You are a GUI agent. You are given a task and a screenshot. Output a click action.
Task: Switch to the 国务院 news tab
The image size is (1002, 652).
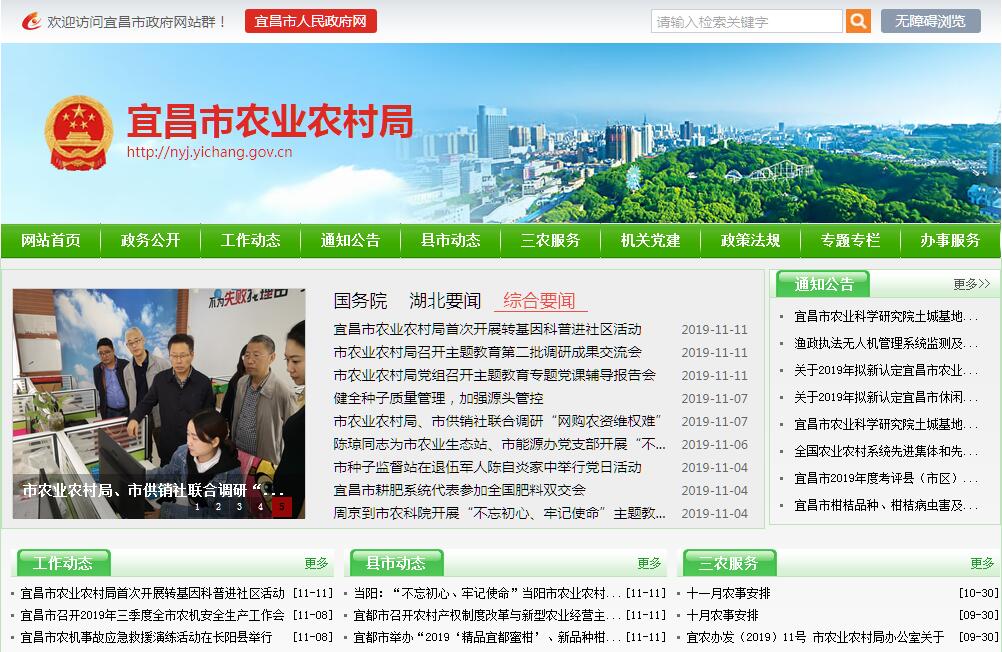pos(360,301)
